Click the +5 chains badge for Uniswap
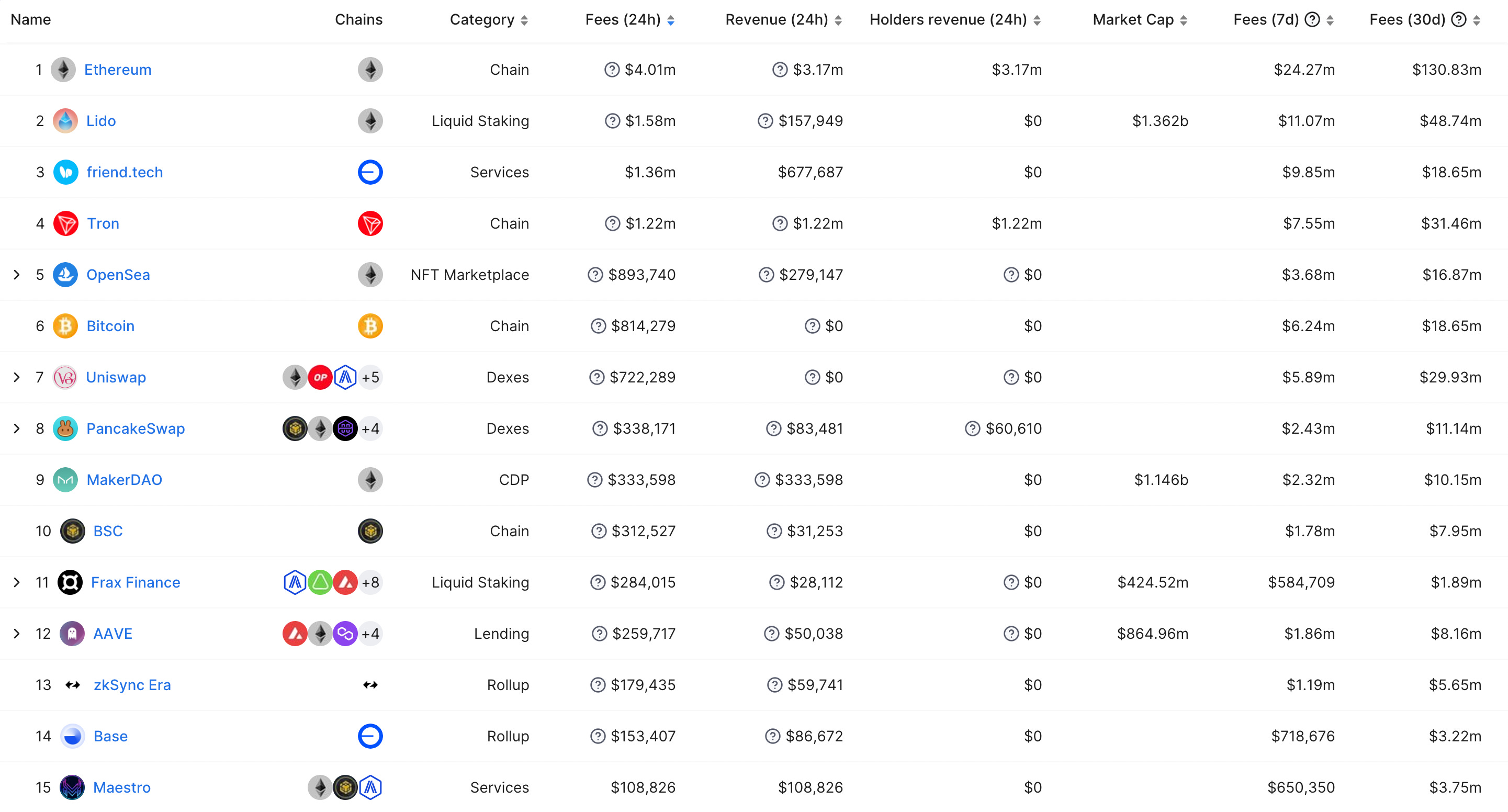This screenshot has width=1508, height=812. [x=370, y=378]
